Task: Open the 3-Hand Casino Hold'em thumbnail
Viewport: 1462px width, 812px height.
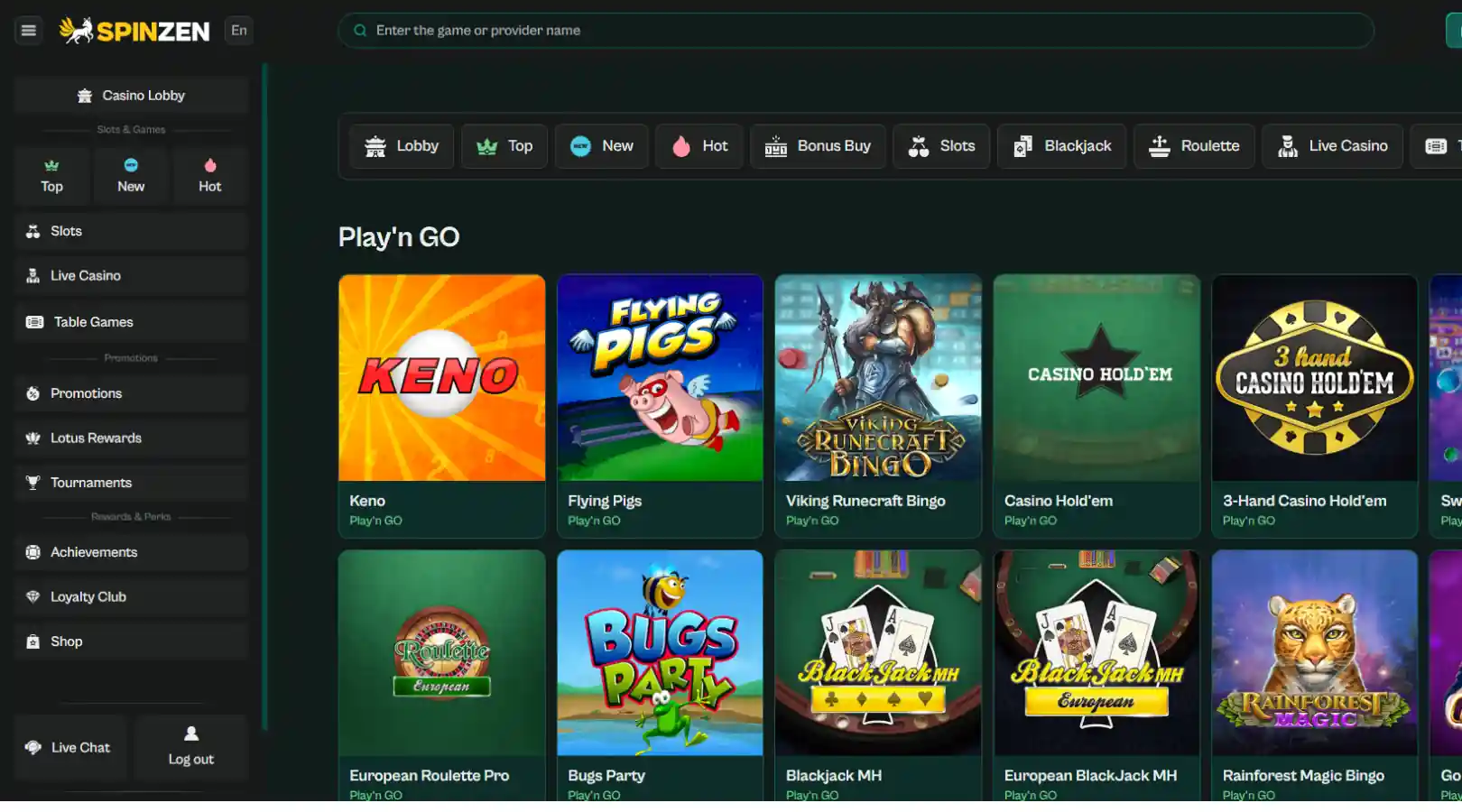Action: (1315, 378)
